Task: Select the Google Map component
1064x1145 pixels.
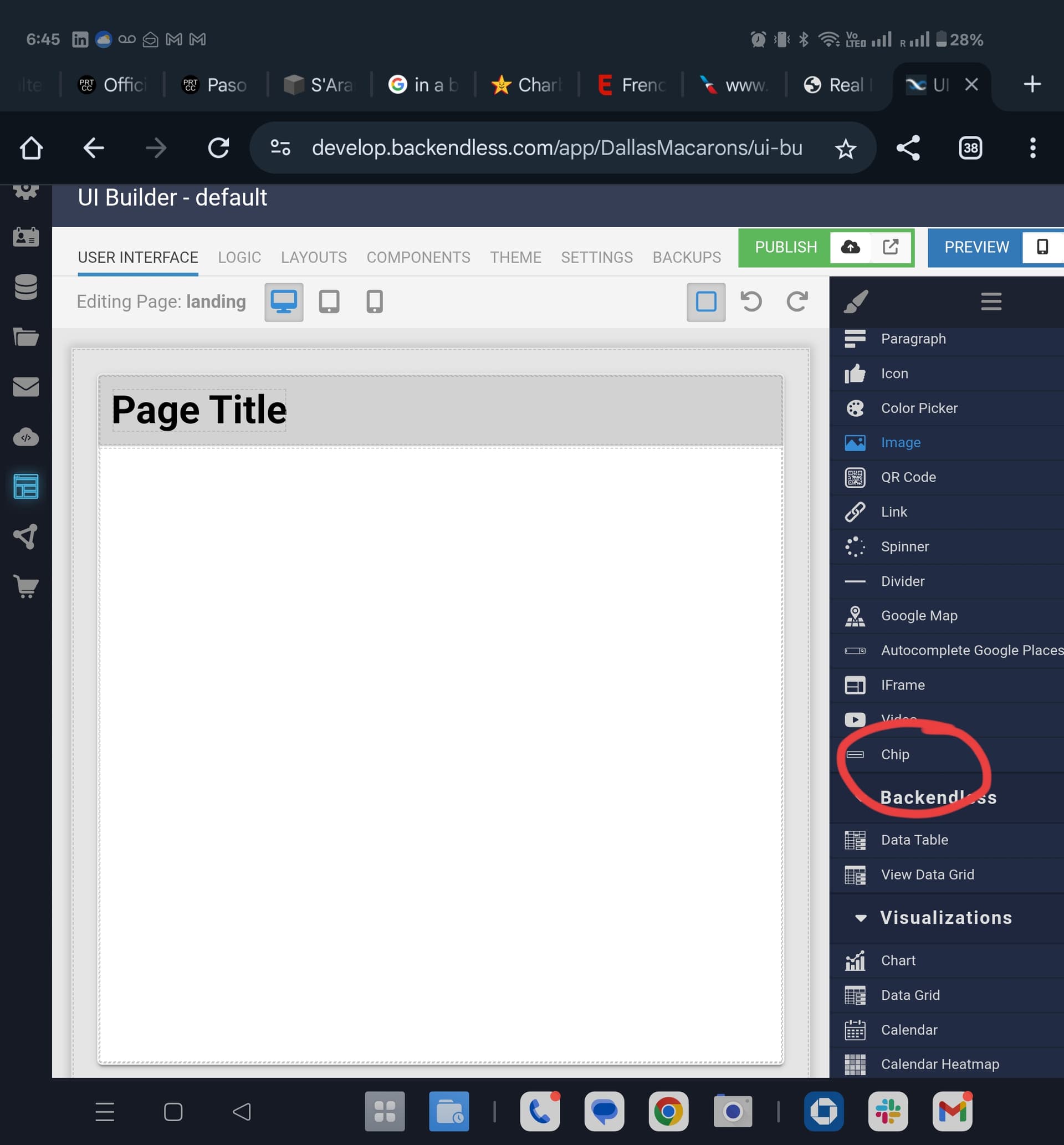Action: pyautogui.click(x=947, y=616)
